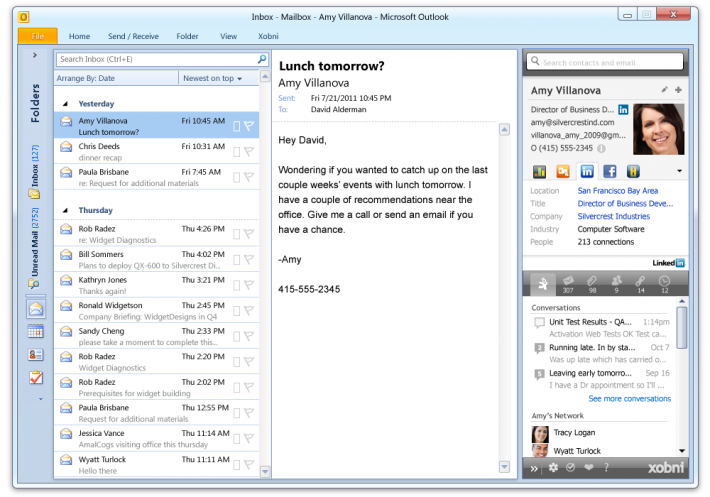
Task: Expand navigation pane options small arrow
Action: coord(41,399)
